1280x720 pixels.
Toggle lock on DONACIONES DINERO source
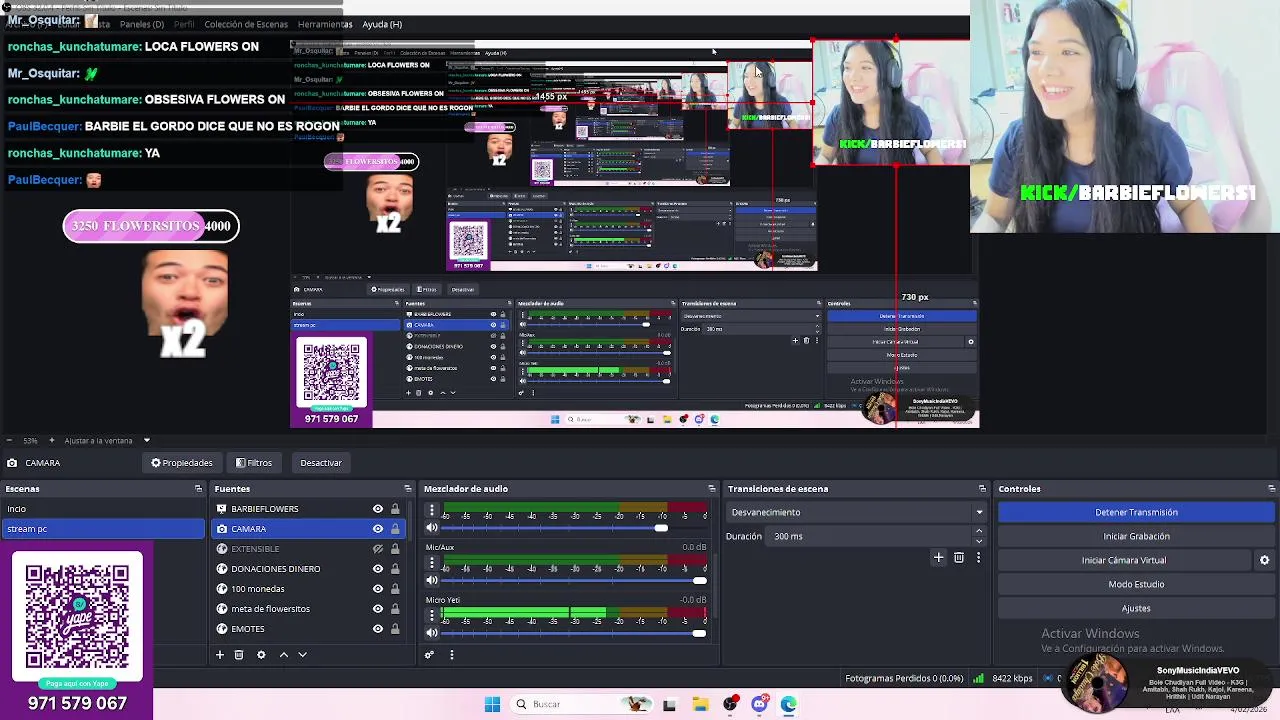click(395, 569)
